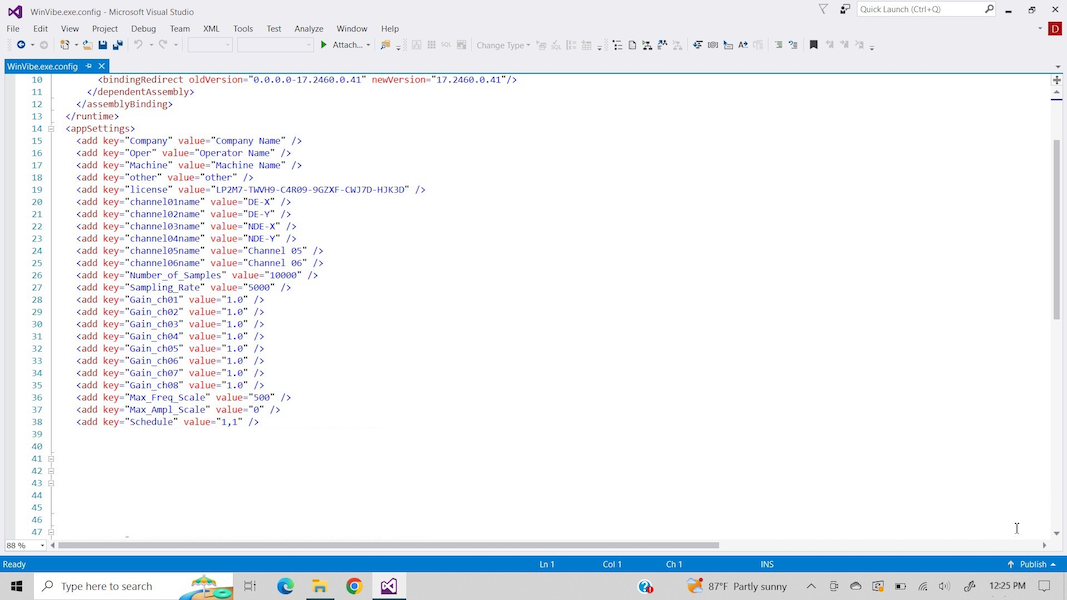1067x600 pixels.
Task: Click the Find in Files icon
Action: 385,45
